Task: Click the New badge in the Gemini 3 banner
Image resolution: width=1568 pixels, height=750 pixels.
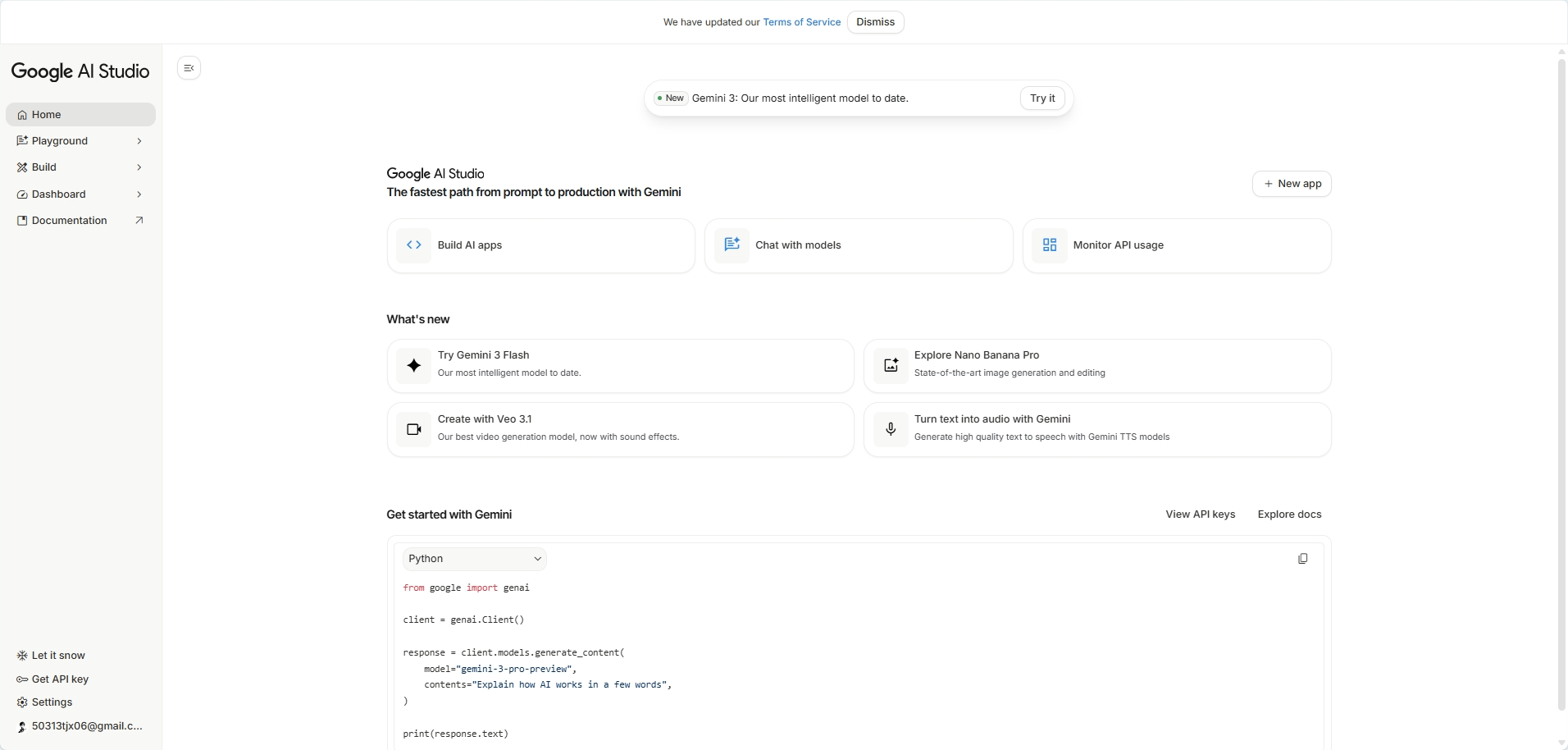Action: pos(671,98)
